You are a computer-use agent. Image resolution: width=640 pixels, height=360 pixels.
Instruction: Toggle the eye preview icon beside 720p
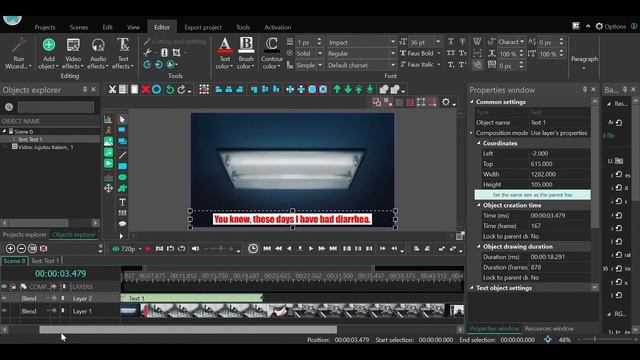[x=116, y=249]
